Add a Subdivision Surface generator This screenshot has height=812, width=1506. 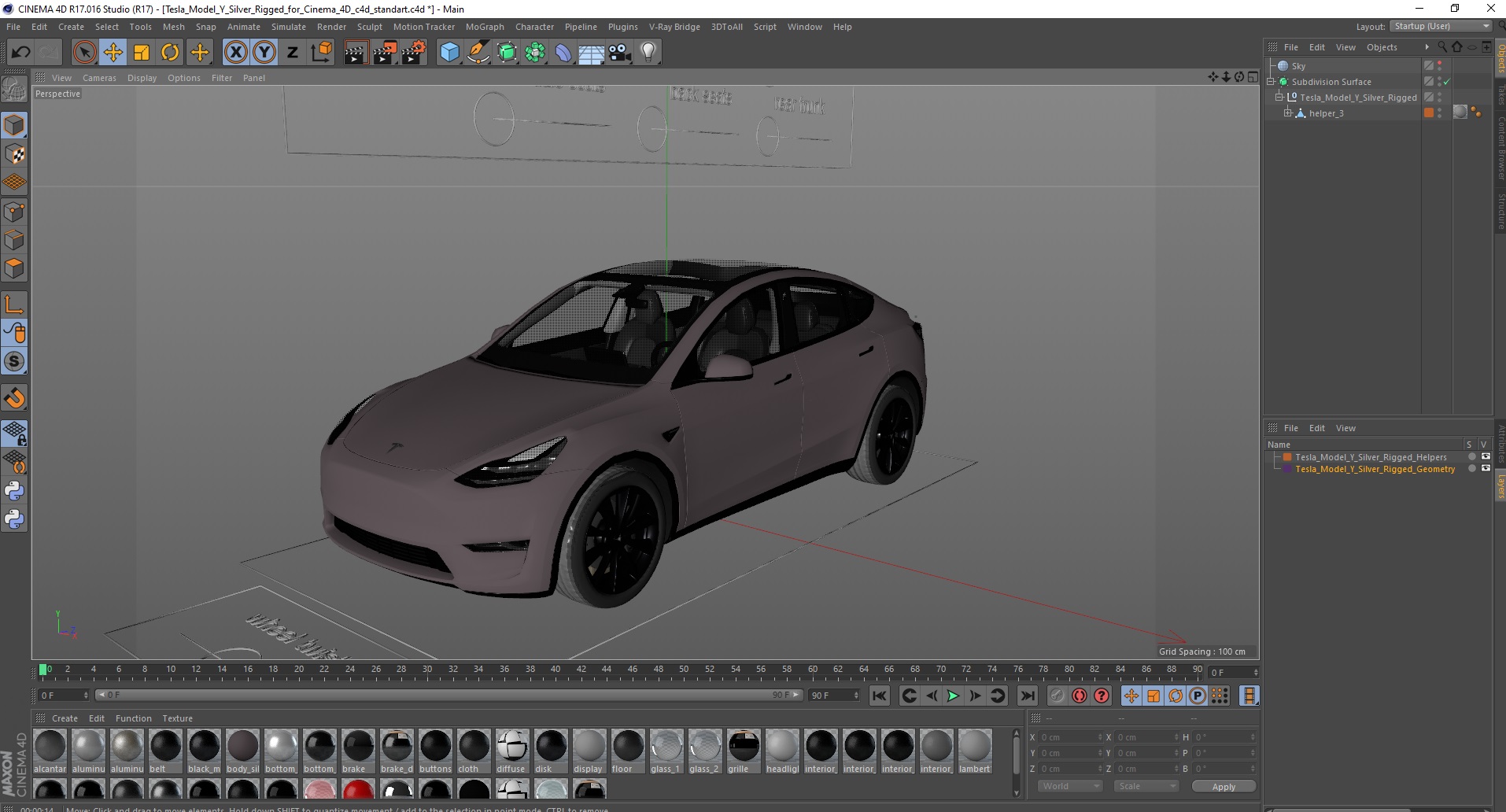507,53
